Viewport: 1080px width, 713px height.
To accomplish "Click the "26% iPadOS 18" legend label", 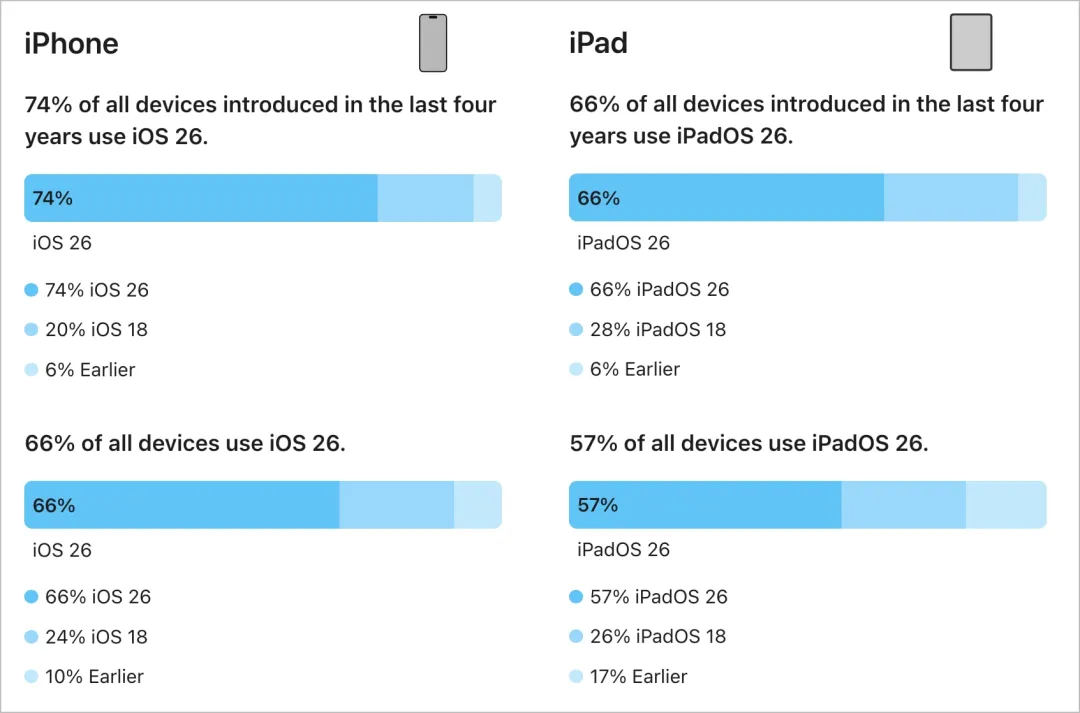I will coord(658,637).
